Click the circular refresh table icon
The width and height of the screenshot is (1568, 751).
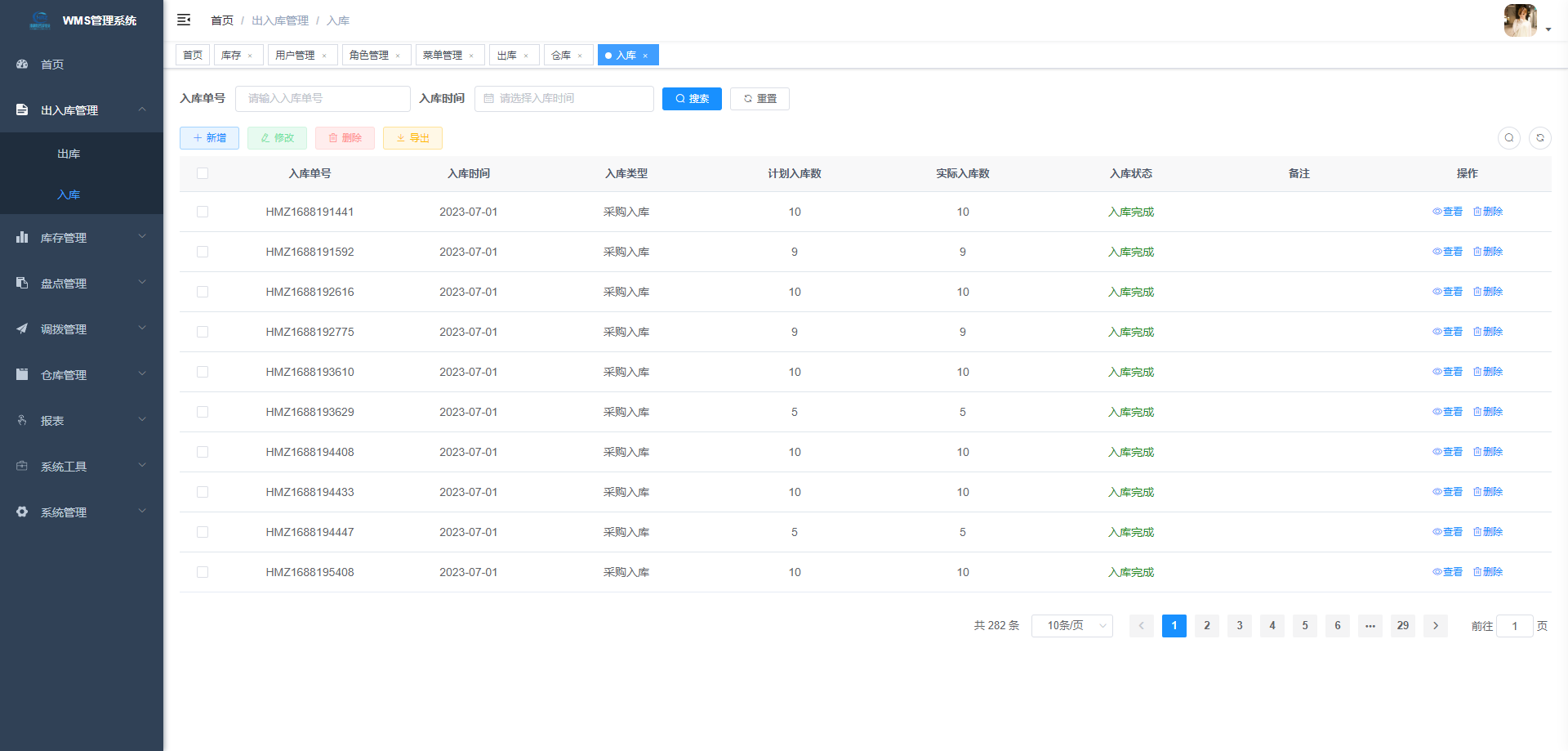[1540, 138]
